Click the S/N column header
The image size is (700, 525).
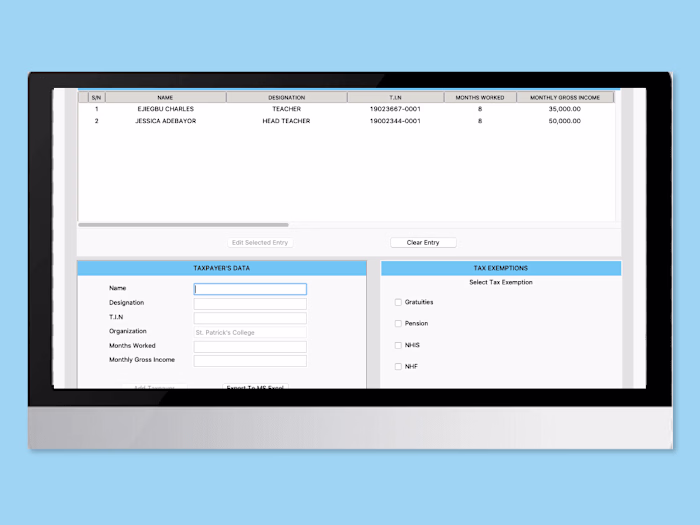click(96, 97)
